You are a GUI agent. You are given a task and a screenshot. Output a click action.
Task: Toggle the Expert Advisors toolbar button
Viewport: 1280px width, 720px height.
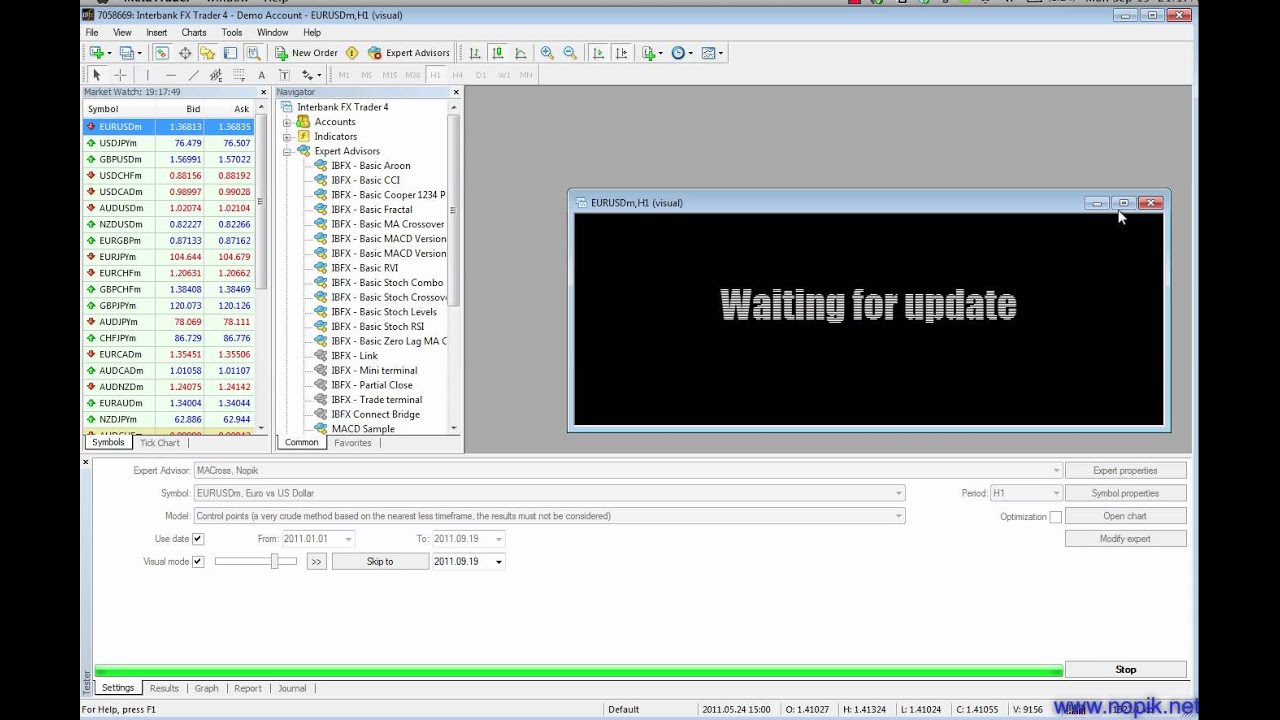(x=409, y=53)
